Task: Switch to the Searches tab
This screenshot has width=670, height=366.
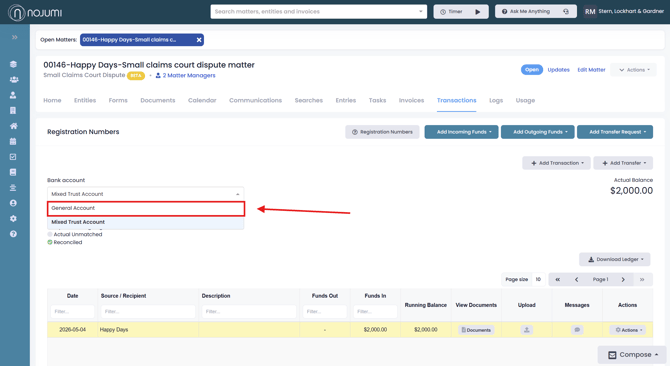Action: [309, 100]
